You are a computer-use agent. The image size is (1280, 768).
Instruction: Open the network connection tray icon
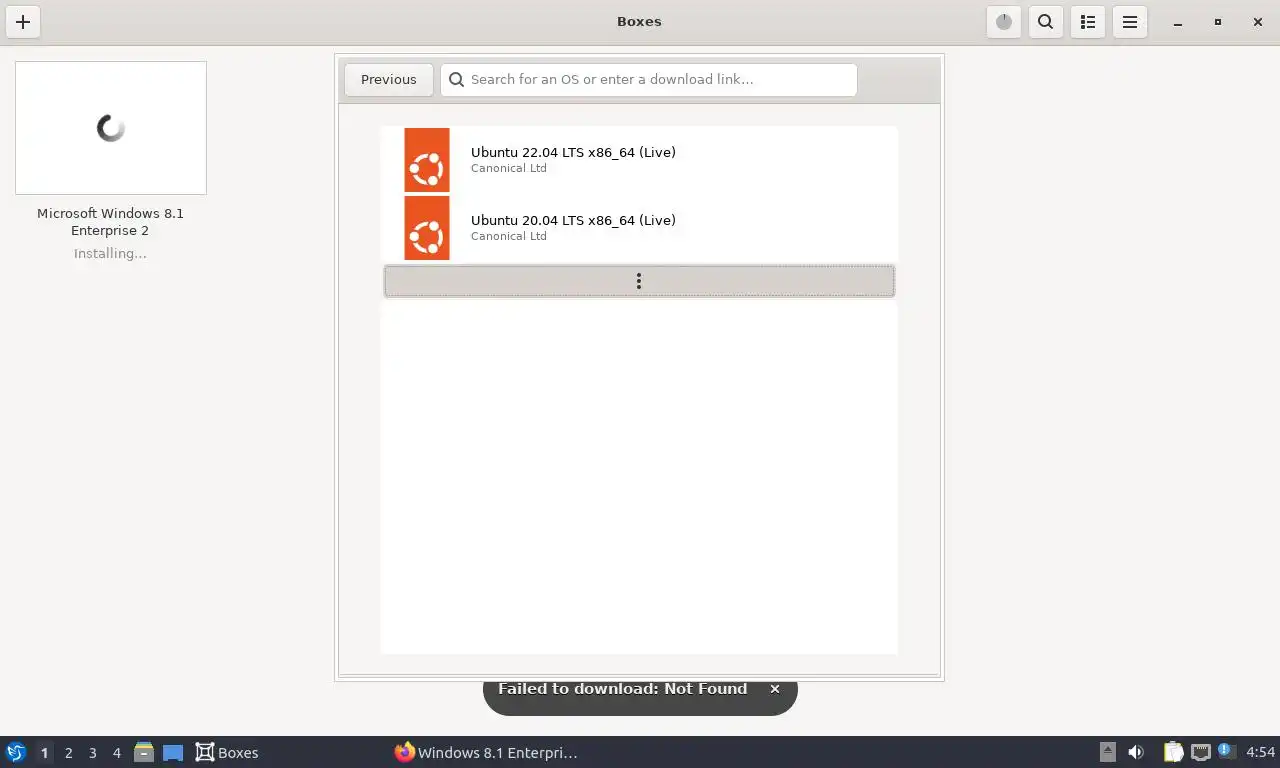tap(1201, 752)
